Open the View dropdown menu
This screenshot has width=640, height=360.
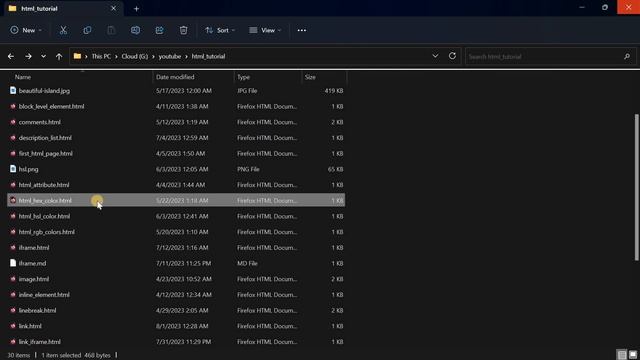[x=265, y=30]
